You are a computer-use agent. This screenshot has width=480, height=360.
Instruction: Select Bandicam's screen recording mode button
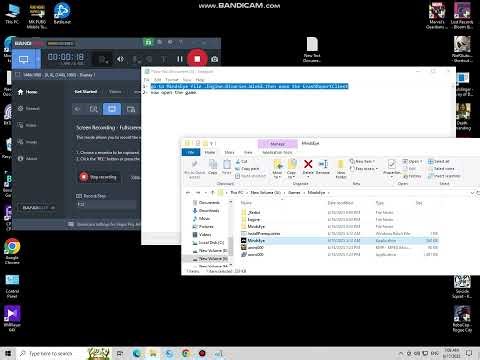point(24,60)
